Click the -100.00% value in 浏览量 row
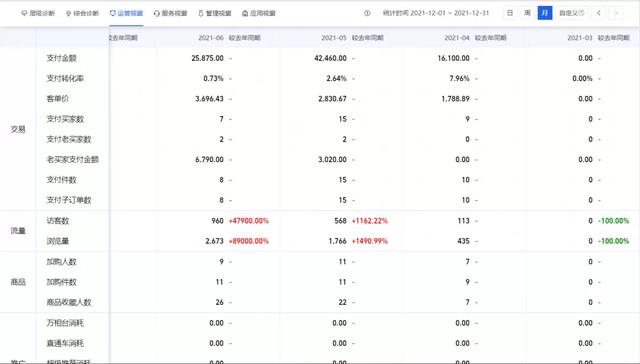The width and height of the screenshot is (640, 364). click(613, 241)
